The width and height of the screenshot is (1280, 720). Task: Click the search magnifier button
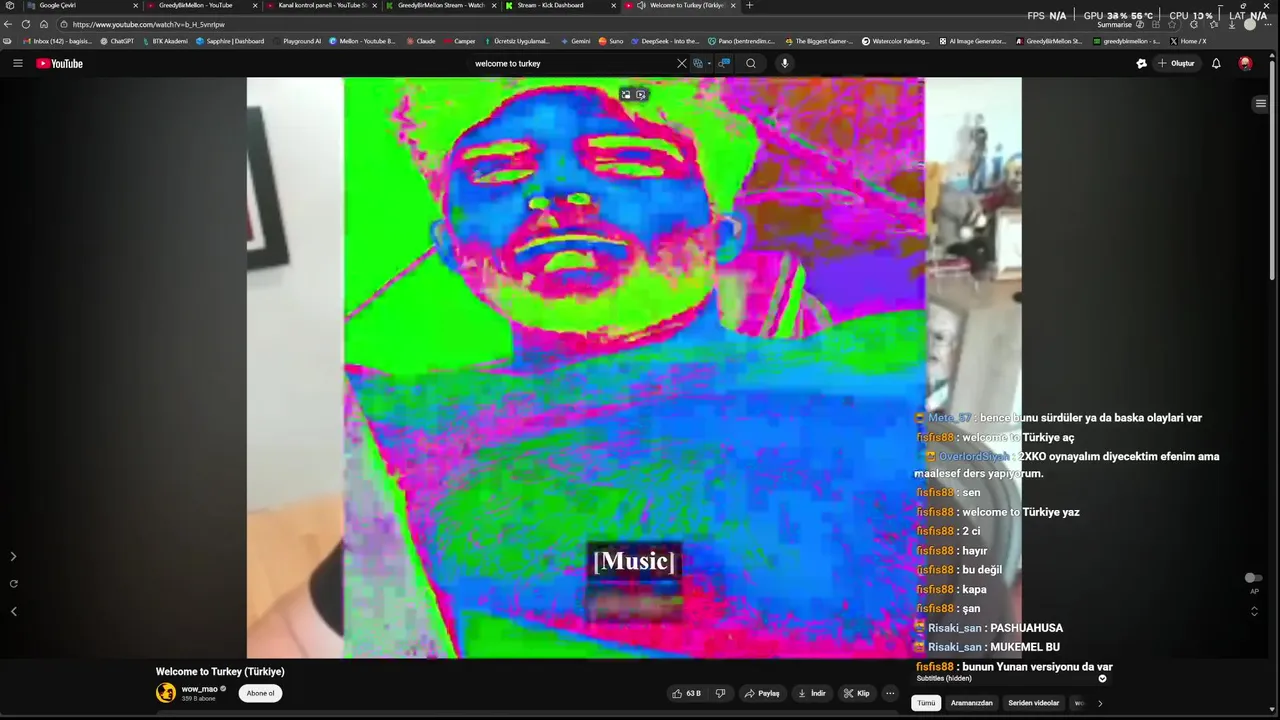click(x=751, y=63)
